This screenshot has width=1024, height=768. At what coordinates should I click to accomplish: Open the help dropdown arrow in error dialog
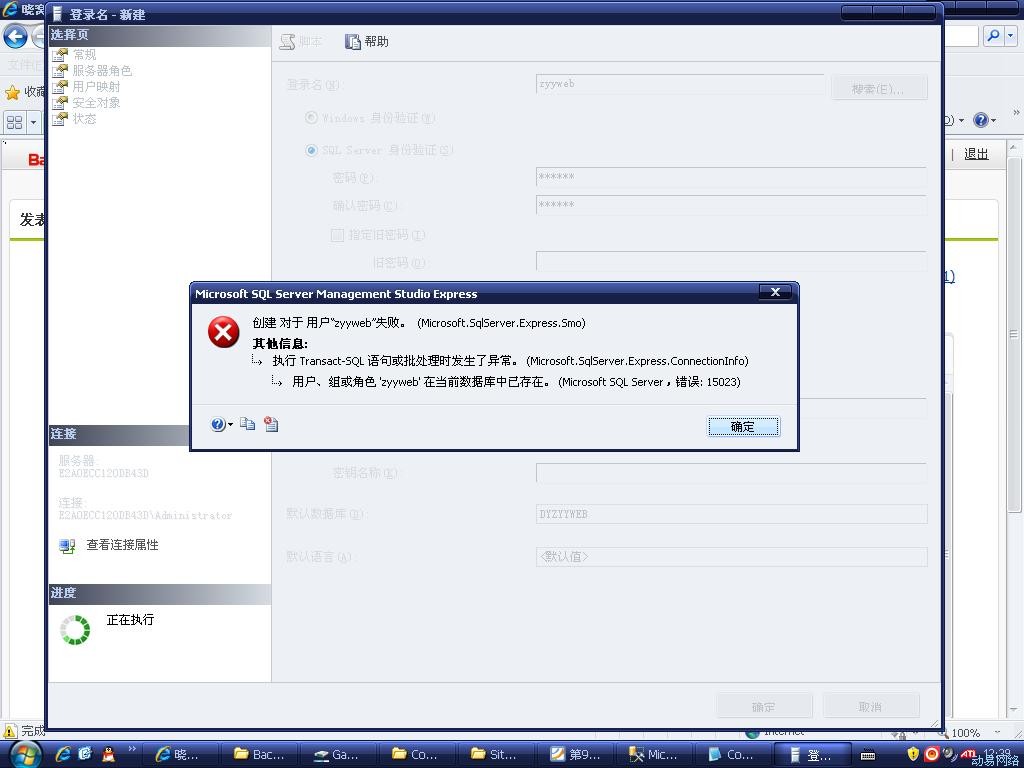click(231, 425)
